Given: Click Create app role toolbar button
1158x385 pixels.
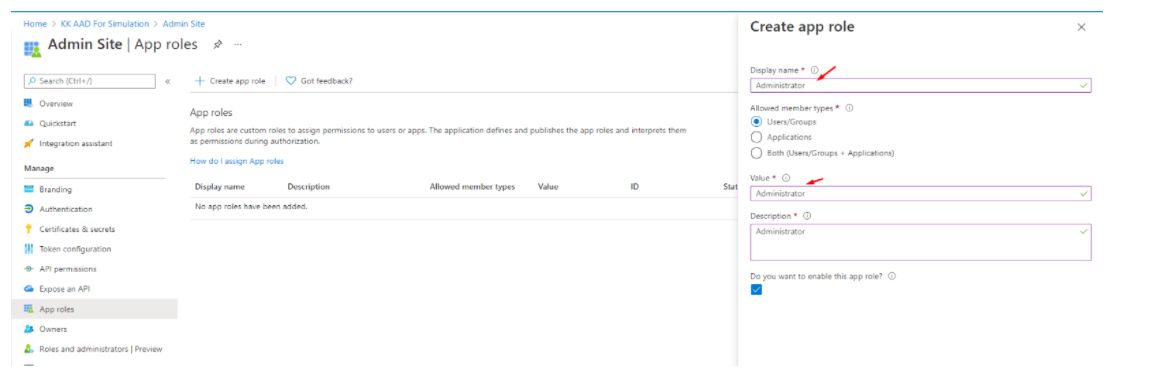Looking at the screenshot, I should (230, 81).
